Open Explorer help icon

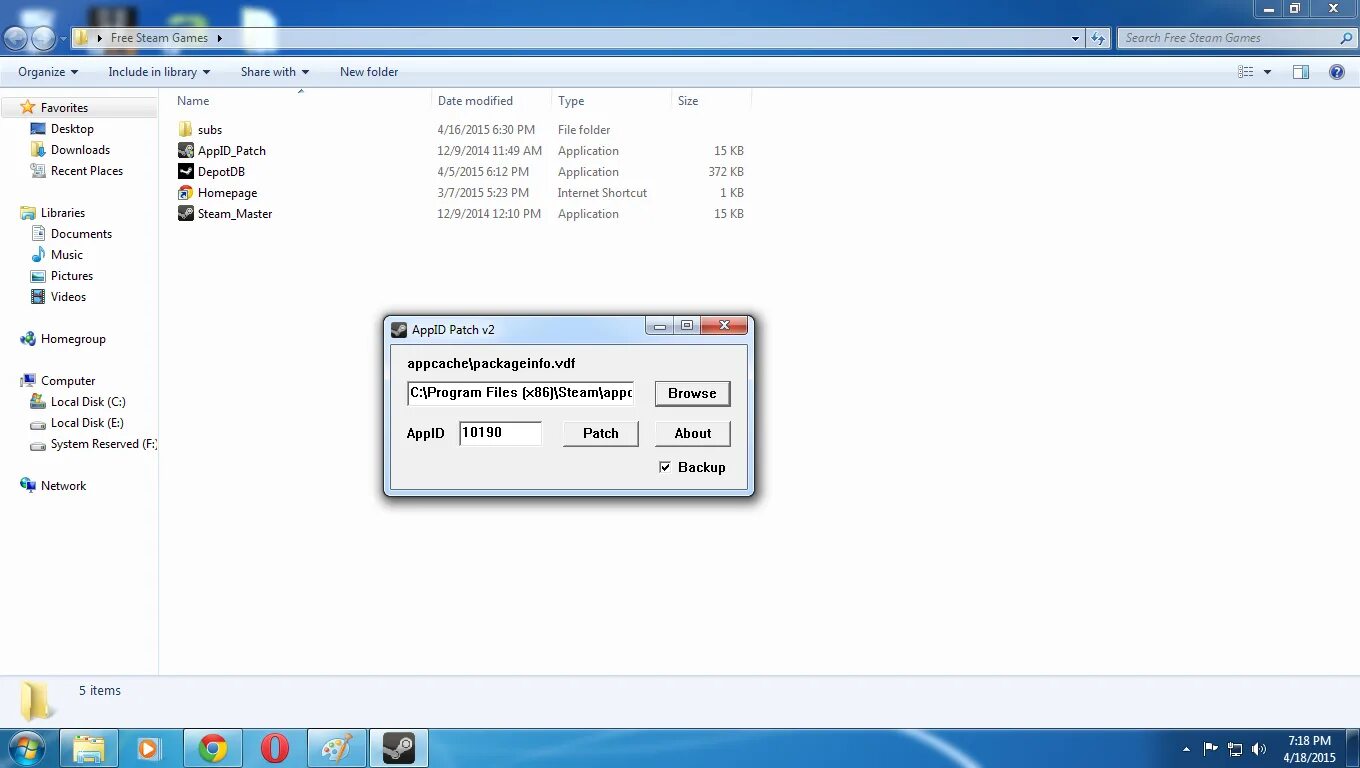(x=1337, y=72)
